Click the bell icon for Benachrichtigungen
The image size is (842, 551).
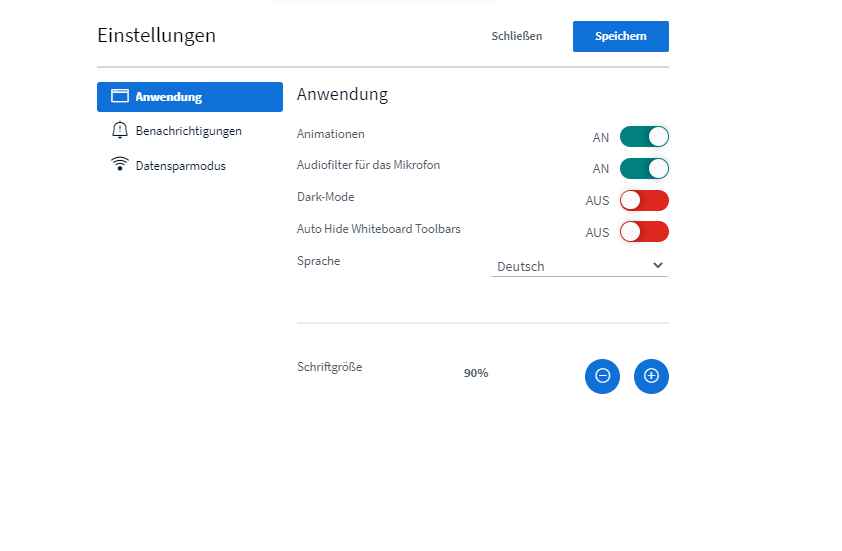(x=120, y=131)
